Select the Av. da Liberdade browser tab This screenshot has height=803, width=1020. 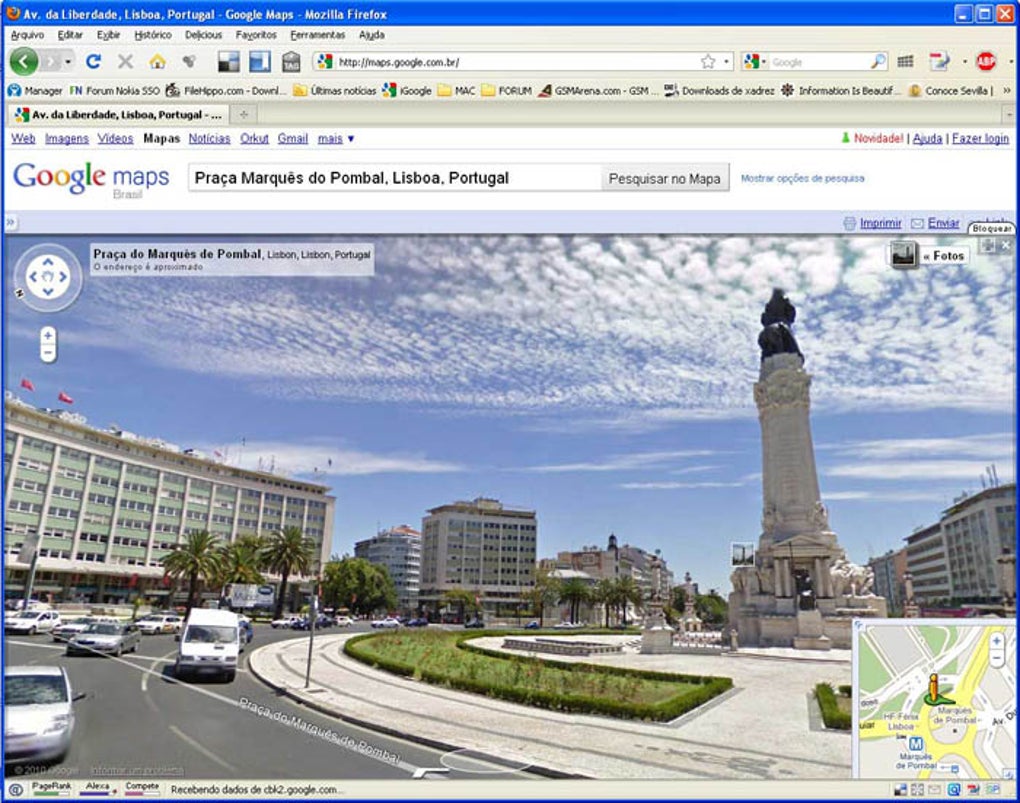click(x=119, y=115)
